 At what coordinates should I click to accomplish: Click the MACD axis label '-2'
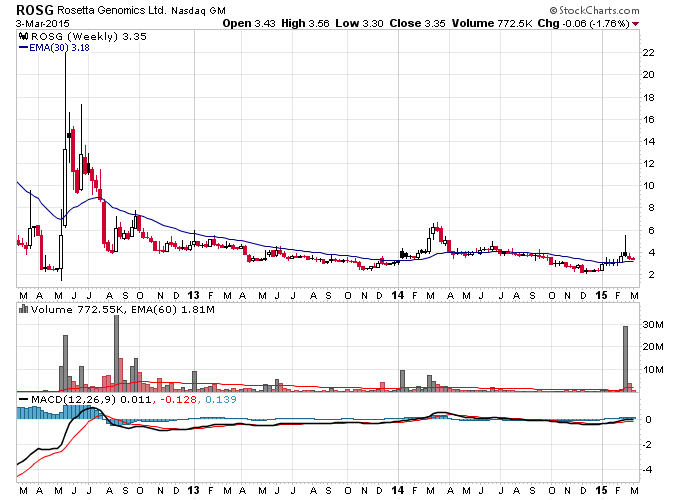click(x=647, y=444)
